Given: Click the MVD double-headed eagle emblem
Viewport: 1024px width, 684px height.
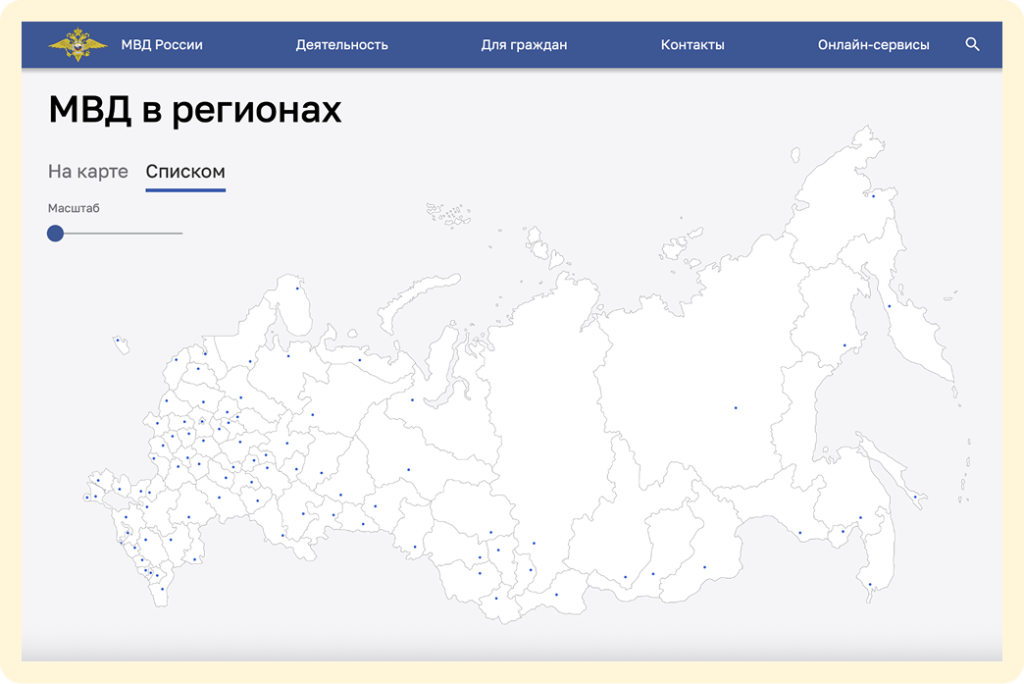Looking at the screenshot, I should 78,45.
